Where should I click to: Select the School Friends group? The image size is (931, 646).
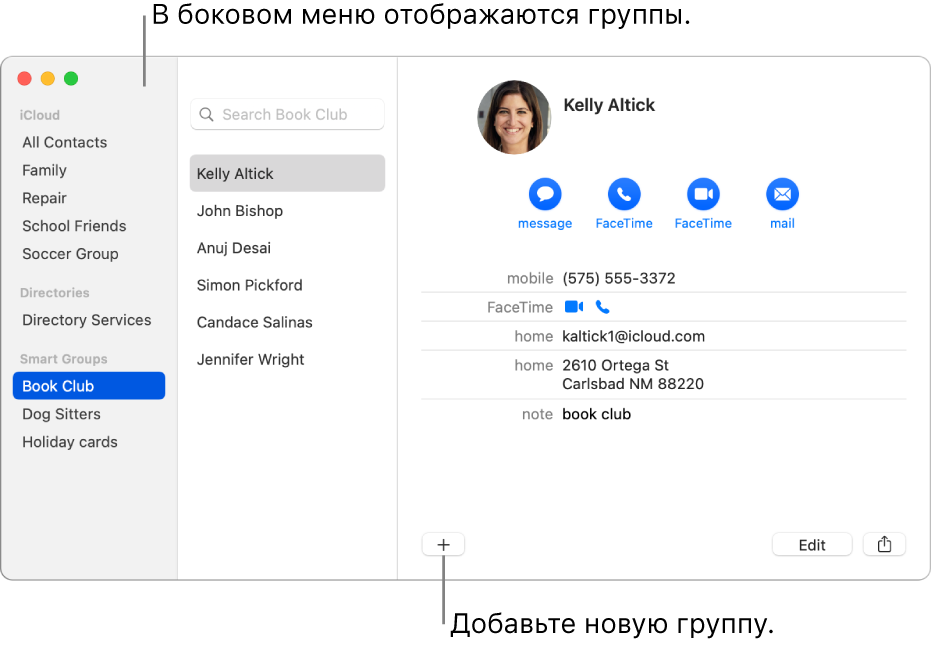pos(74,226)
